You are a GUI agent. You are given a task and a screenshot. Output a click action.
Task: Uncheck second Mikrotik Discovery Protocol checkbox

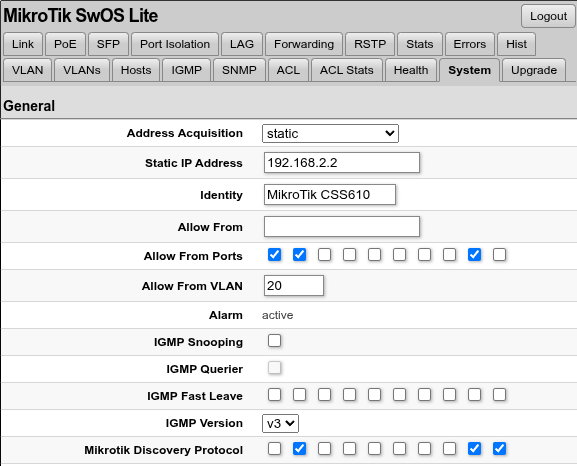coord(300,448)
